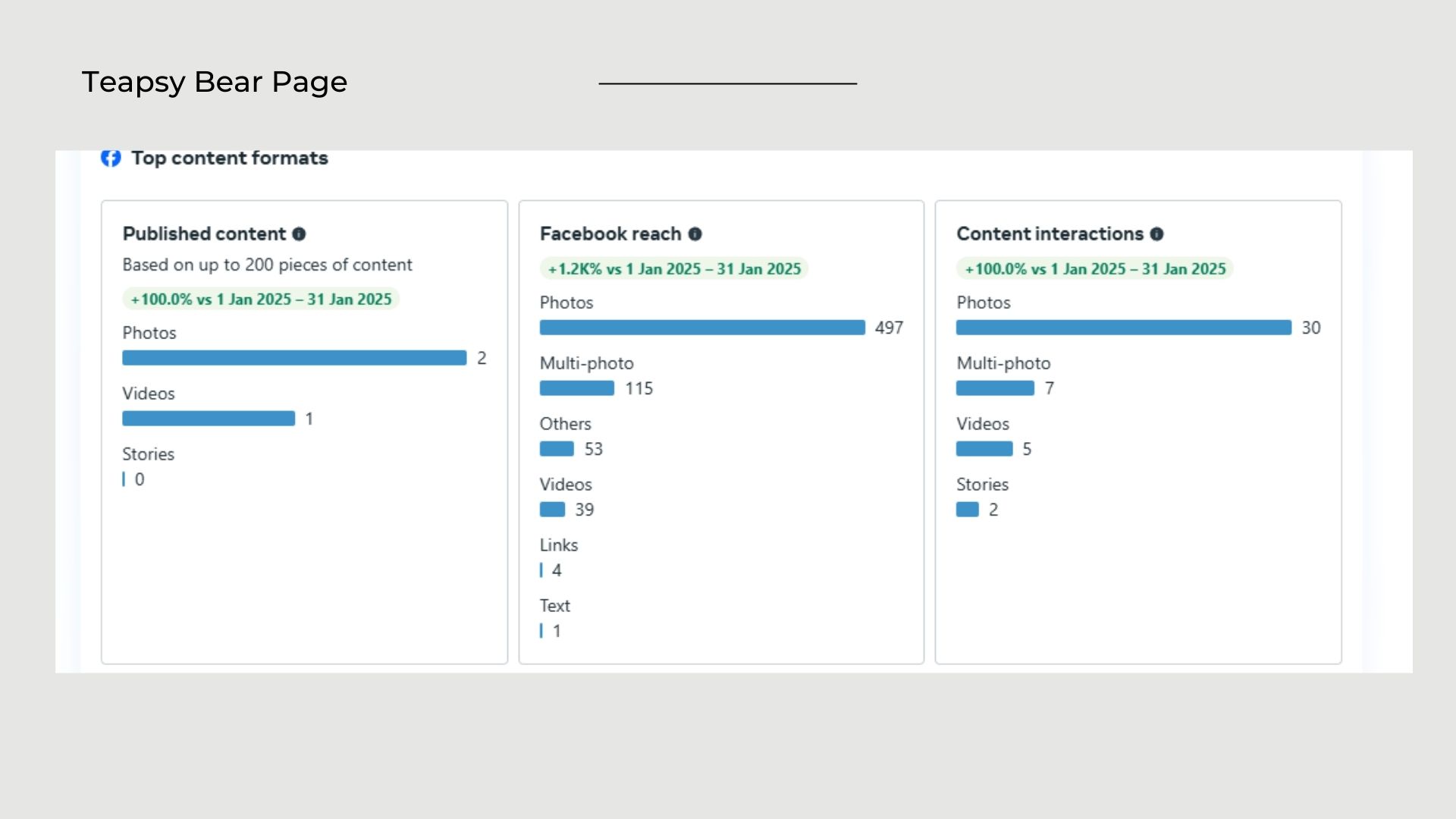Image resolution: width=1456 pixels, height=819 pixels.
Task: Click info icon beside Facebook reach
Action: (x=695, y=234)
